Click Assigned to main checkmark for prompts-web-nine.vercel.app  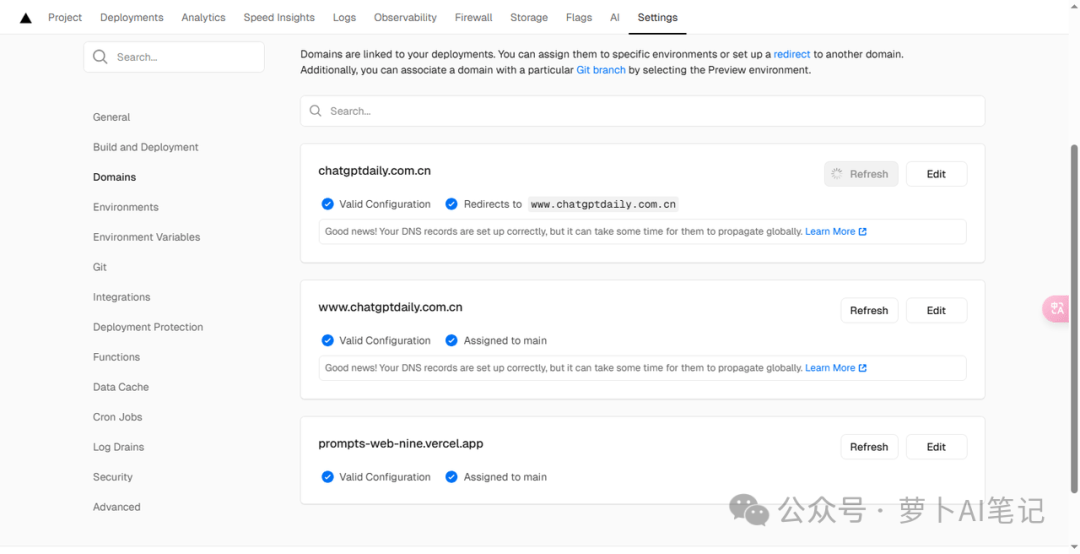point(451,477)
